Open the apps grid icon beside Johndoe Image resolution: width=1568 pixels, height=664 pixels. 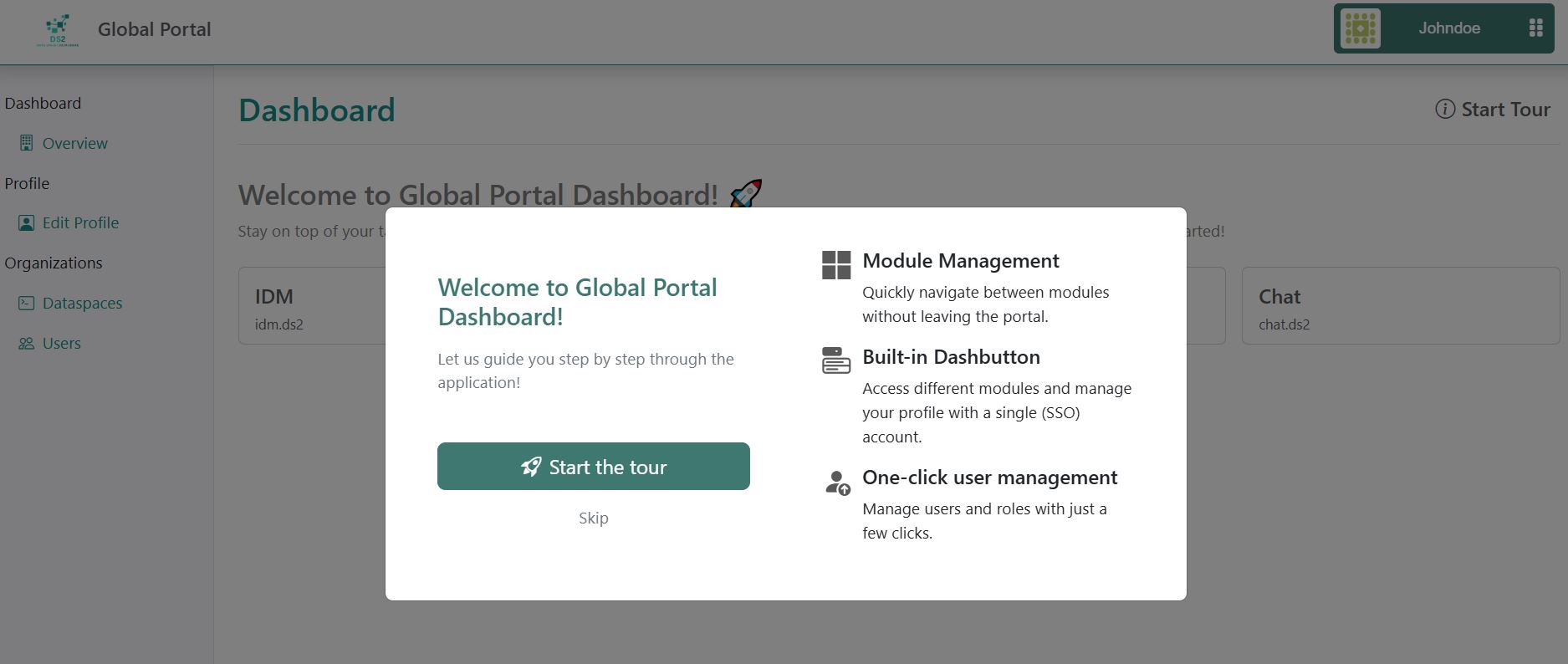[x=1535, y=28]
